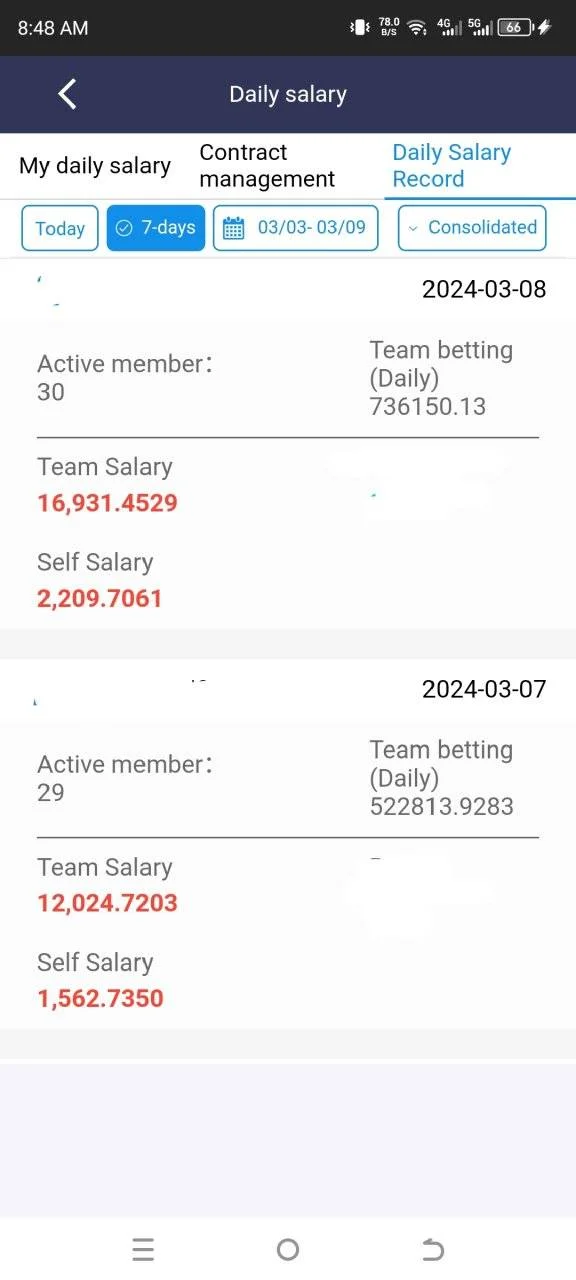The image size is (576, 1280).
Task: Tap Self Salary amount 1,562.7350
Action: [100, 998]
